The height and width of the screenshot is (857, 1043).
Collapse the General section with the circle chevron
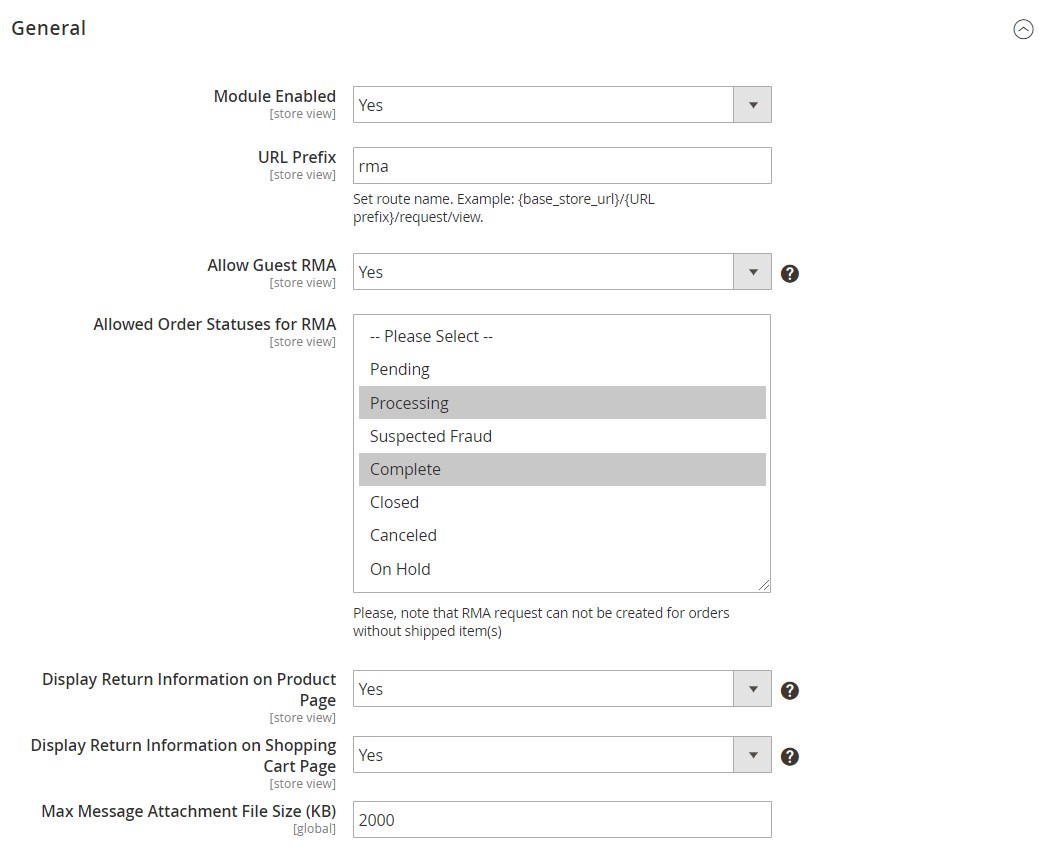[1023, 29]
